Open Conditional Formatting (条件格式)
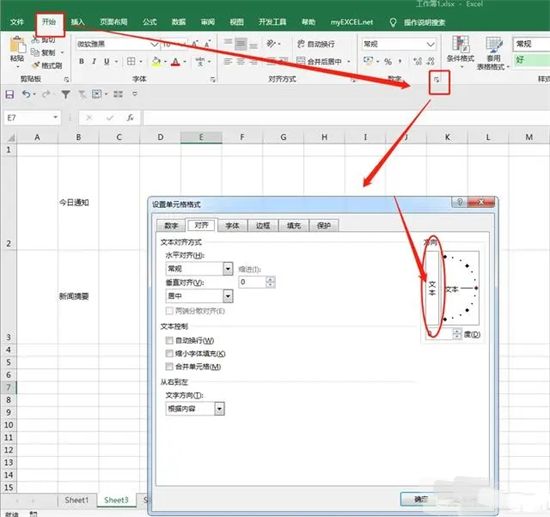 point(460,53)
